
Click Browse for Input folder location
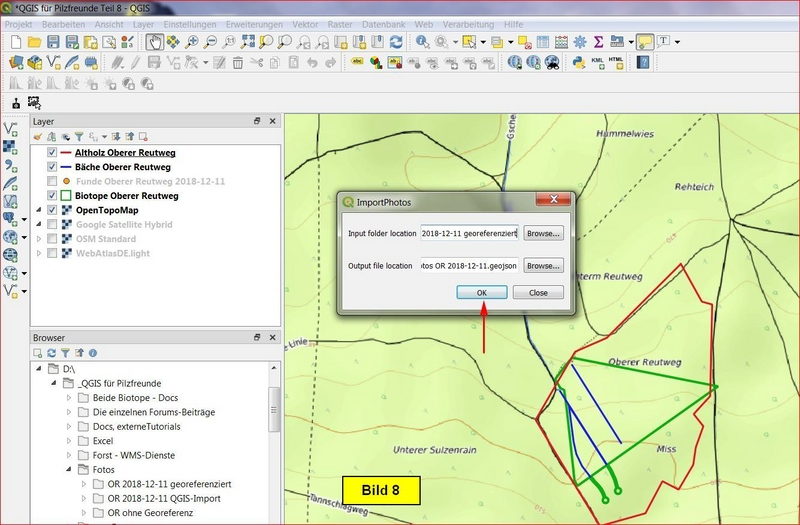click(544, 233)
